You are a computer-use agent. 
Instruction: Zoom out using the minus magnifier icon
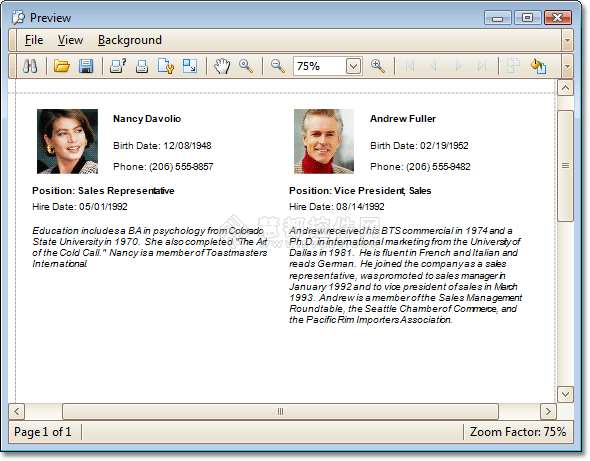pos(278,66)
